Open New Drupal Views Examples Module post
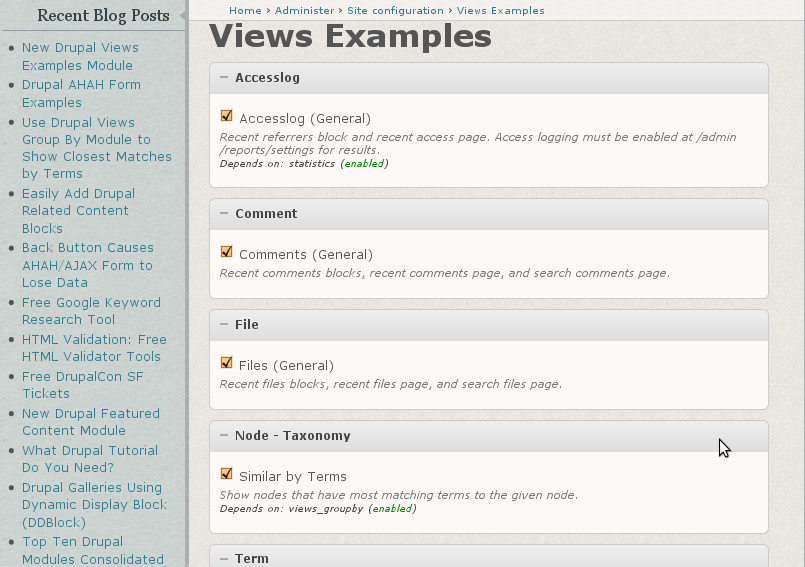Screen dimensions: 805x567 tap(80, 56)
